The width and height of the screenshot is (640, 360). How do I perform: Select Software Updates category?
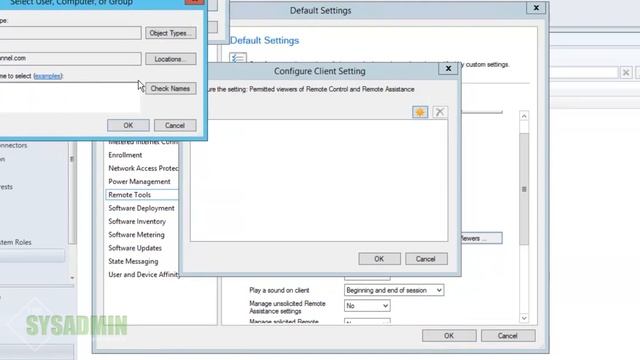135,248
